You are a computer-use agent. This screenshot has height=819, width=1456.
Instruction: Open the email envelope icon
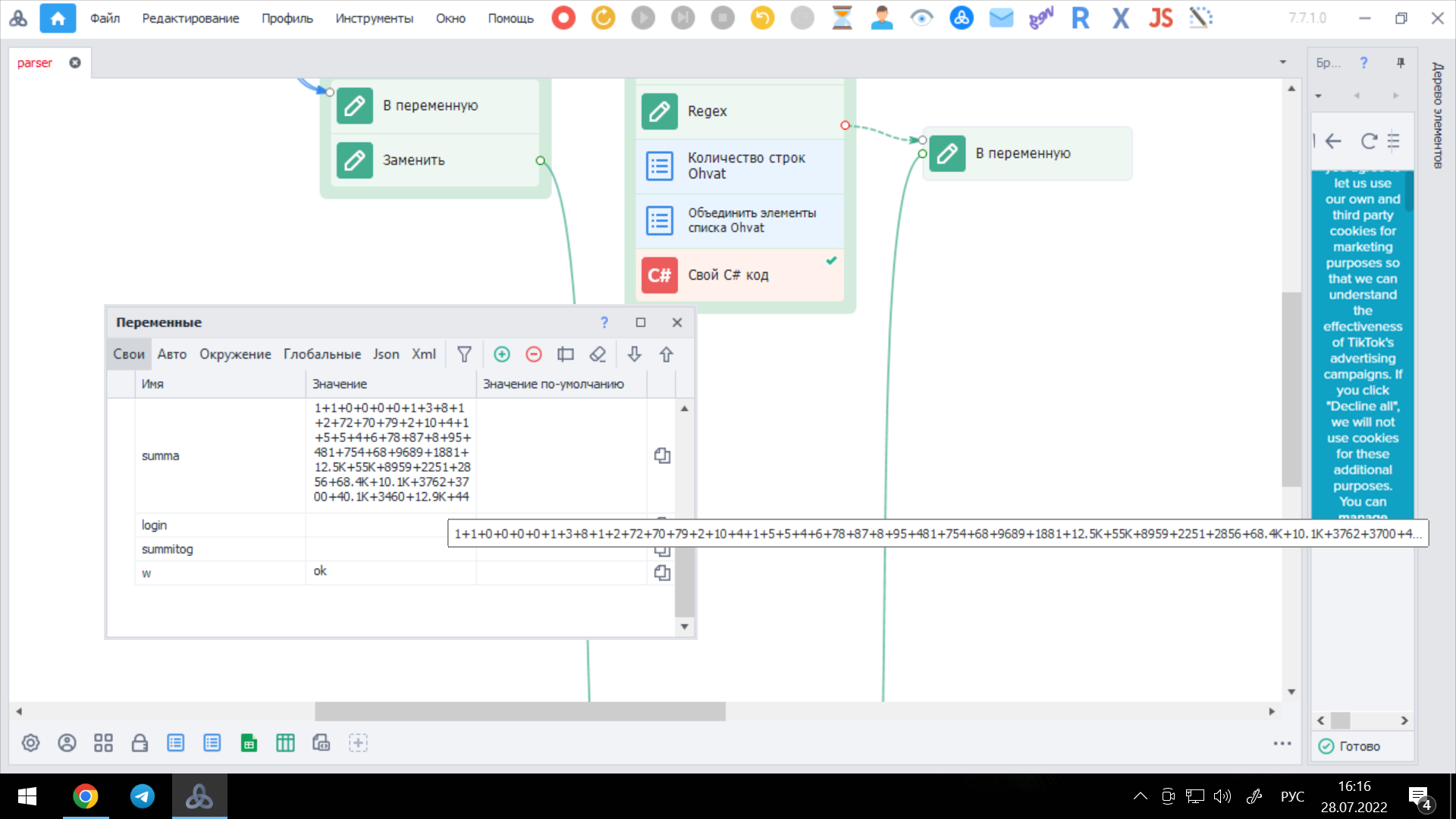1002,17
